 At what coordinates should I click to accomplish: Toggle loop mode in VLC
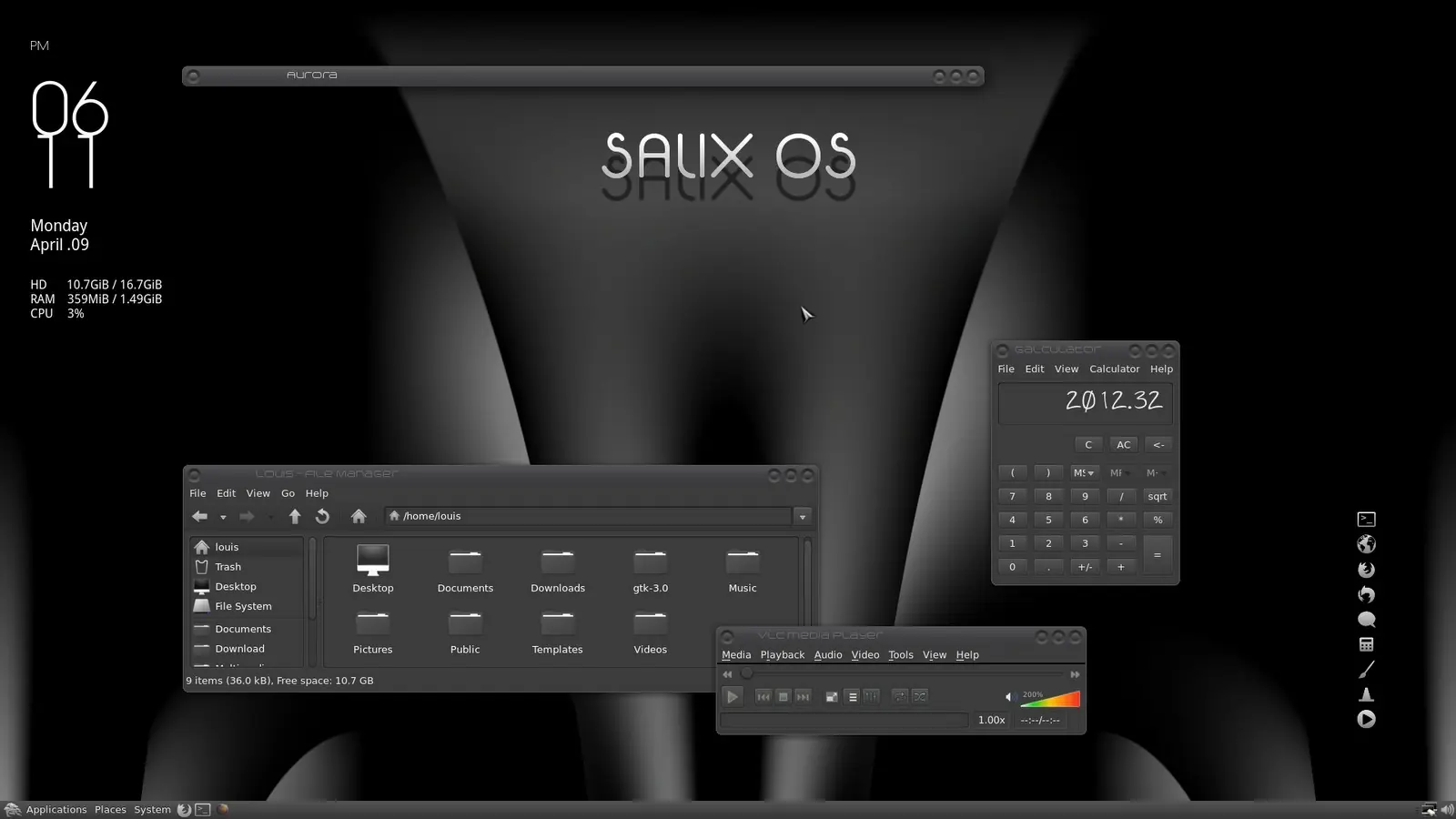900,696
